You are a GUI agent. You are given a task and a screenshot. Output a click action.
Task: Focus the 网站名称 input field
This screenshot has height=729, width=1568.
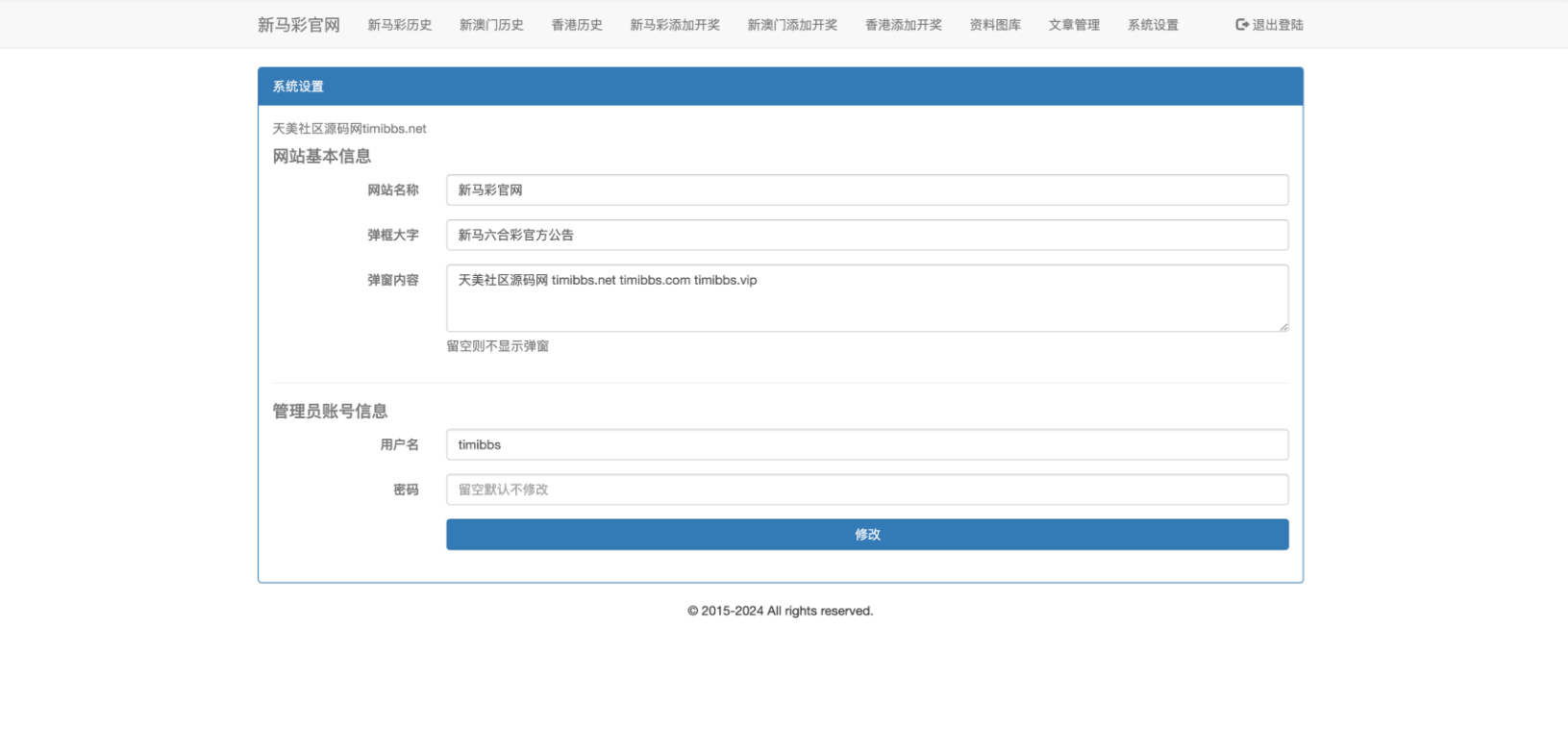[x=867, y=190]
